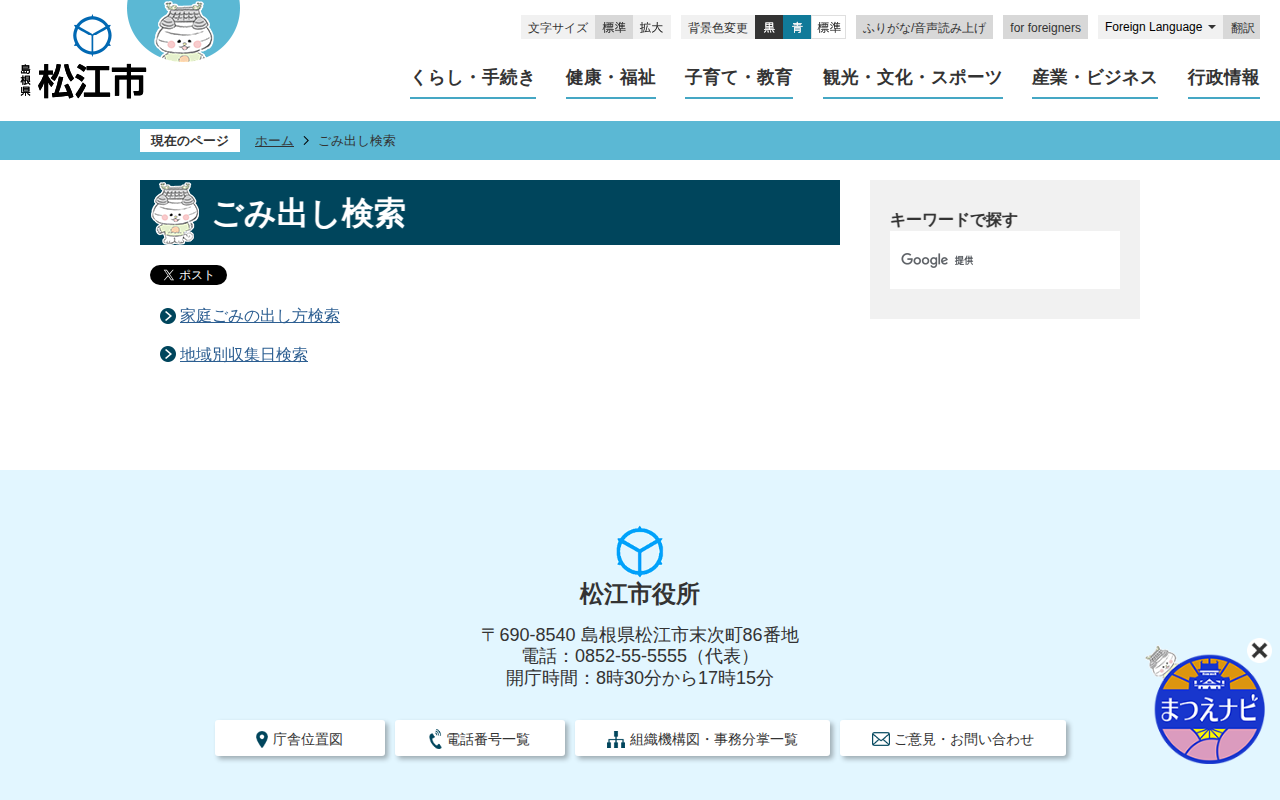Open the for foreigners page
This screenshot has width=1280, height=800.
[x=1045, y=27]
